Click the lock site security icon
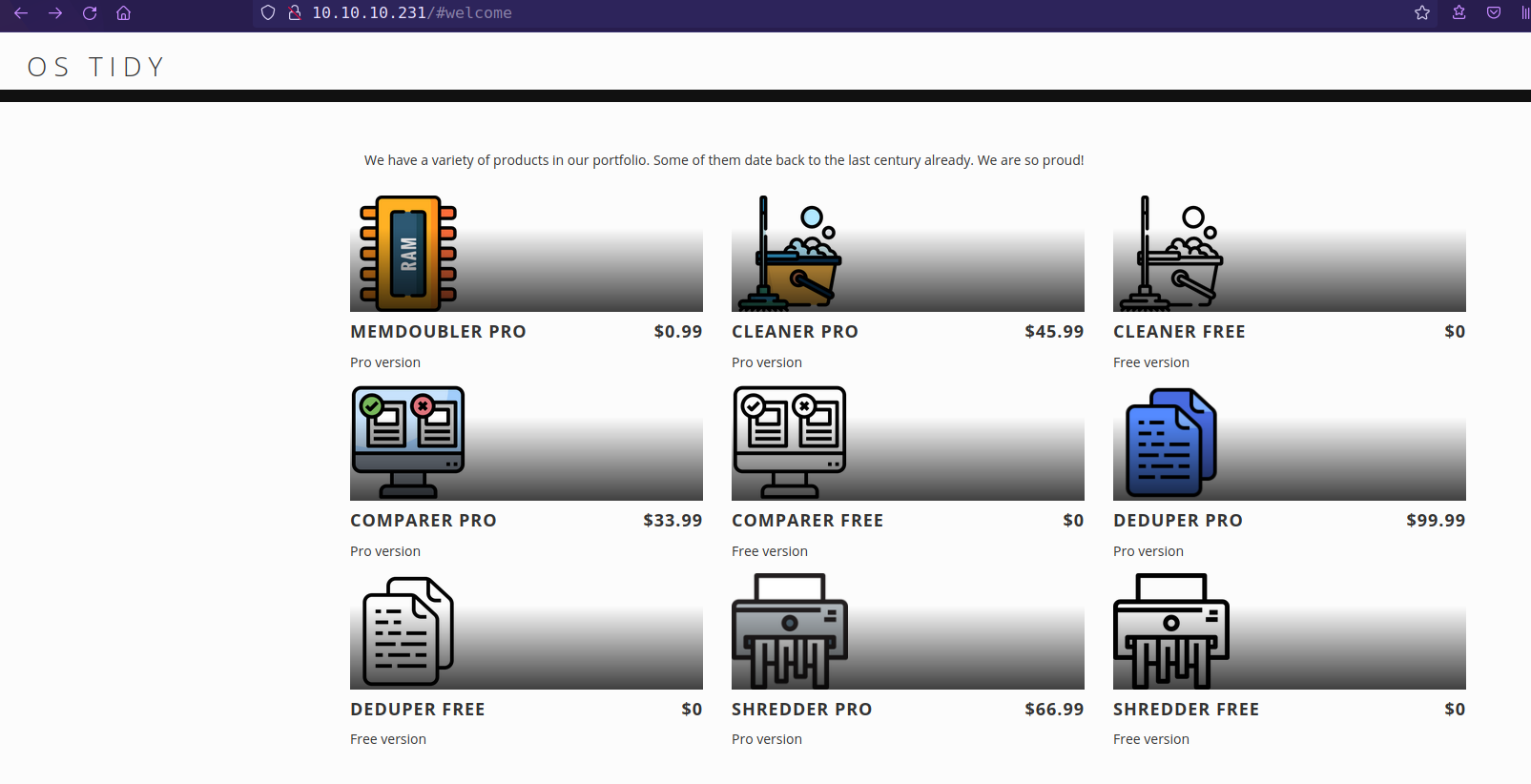 point(295,13)
